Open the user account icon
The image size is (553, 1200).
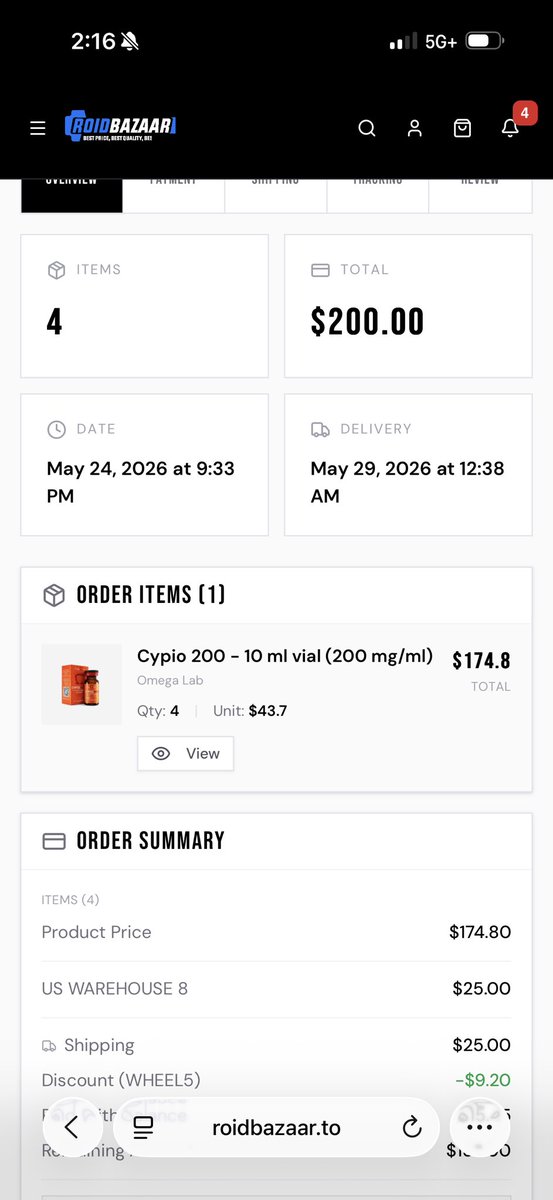tap(415, 128)
